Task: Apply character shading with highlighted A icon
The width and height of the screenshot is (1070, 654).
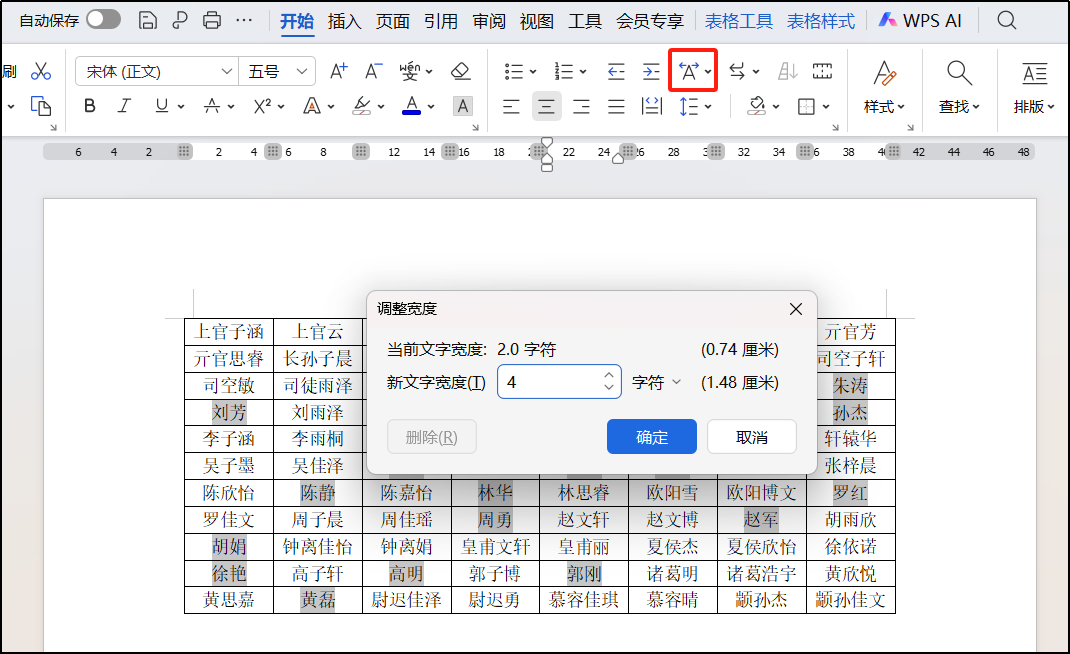Action: click(x=462, y=106)
